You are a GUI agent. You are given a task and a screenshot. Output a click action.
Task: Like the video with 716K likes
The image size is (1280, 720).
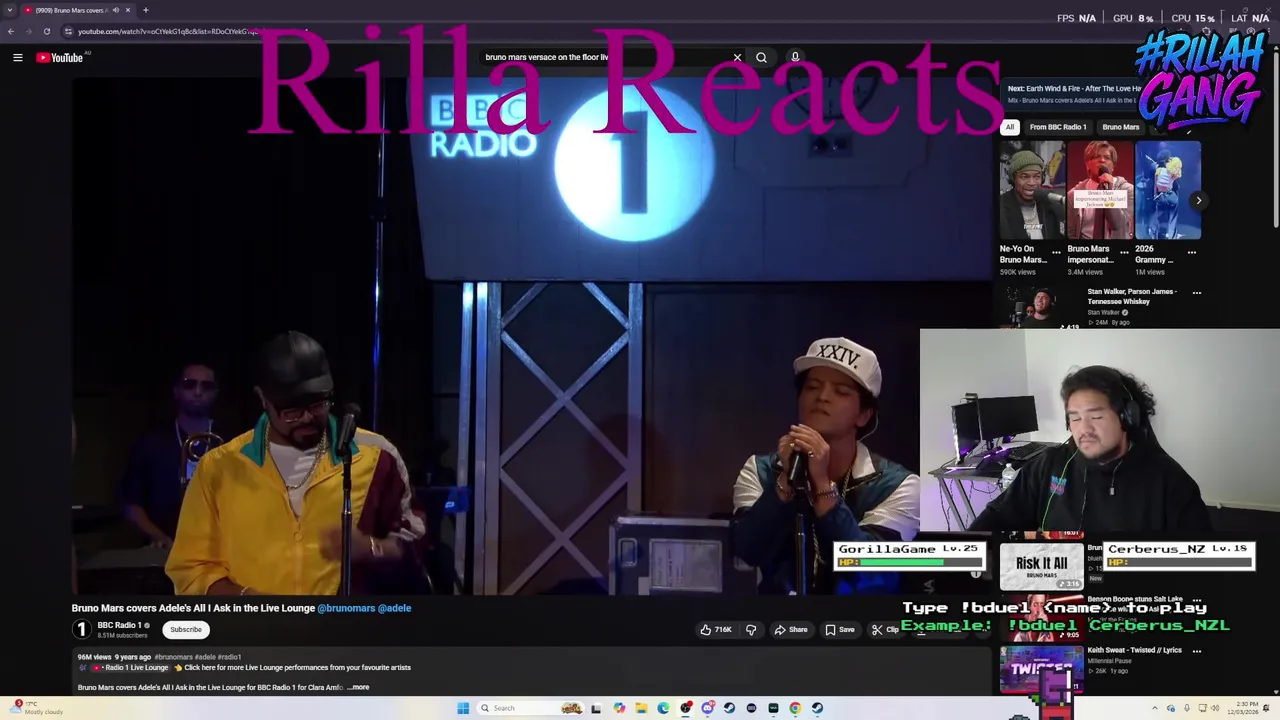[716, 630]
